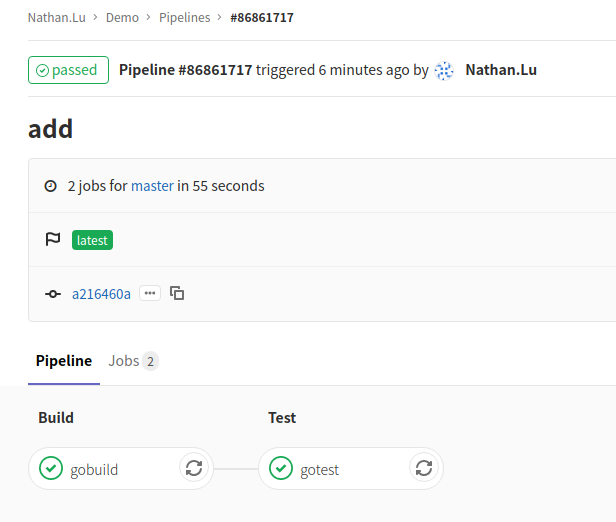Expand the commit description ellipsis
The image size is (616, 522).
pyautogui.click(x=150, y=293)
